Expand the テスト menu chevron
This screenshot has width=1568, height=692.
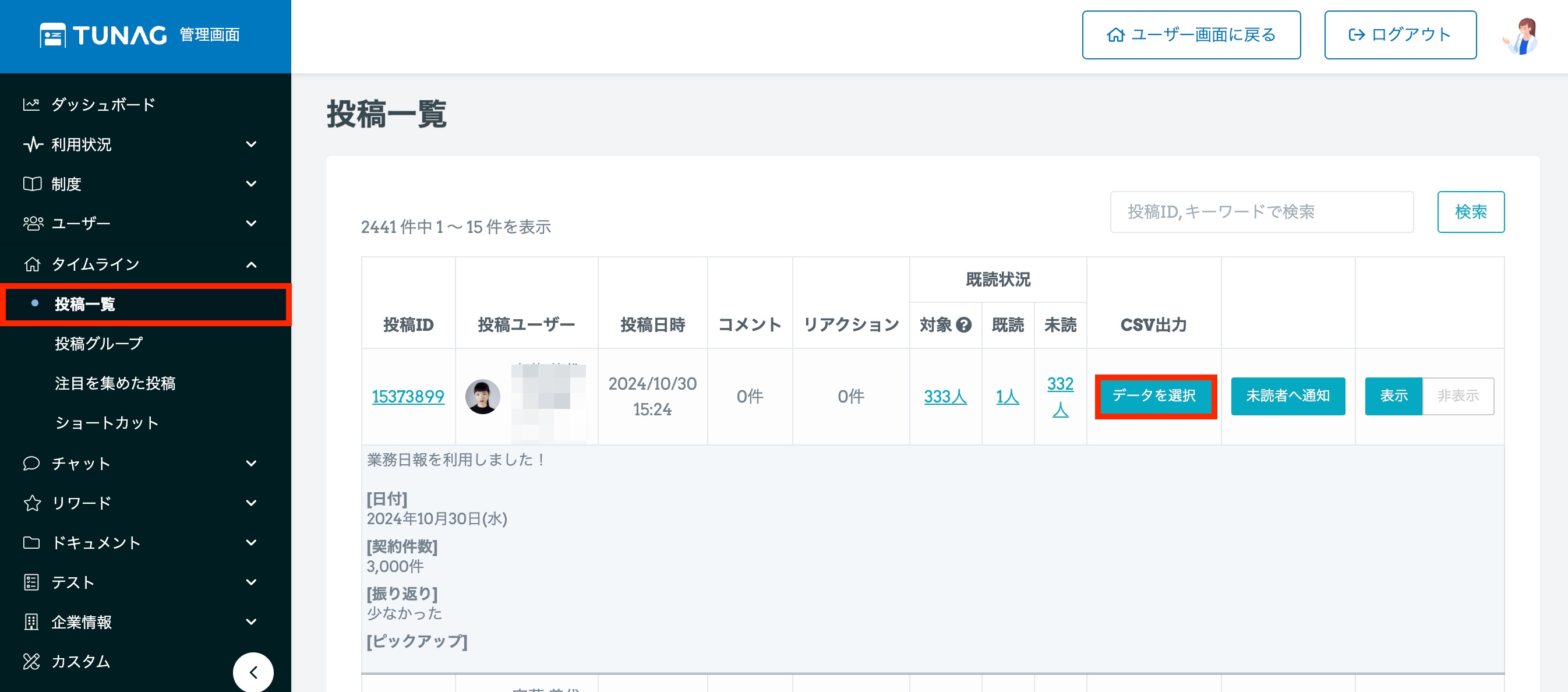click(251, 582)
